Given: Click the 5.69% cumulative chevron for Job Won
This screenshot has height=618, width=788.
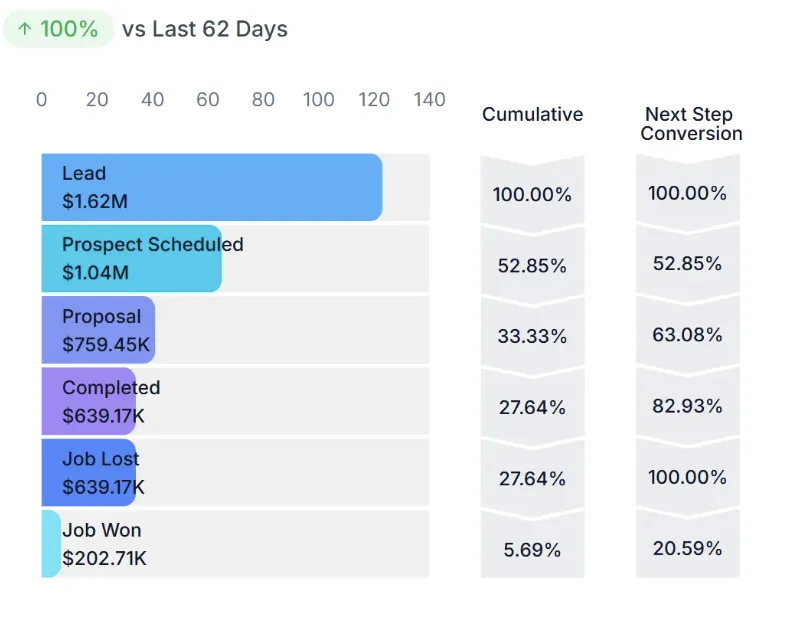Looking at the screenshot, I should [532, 550].
